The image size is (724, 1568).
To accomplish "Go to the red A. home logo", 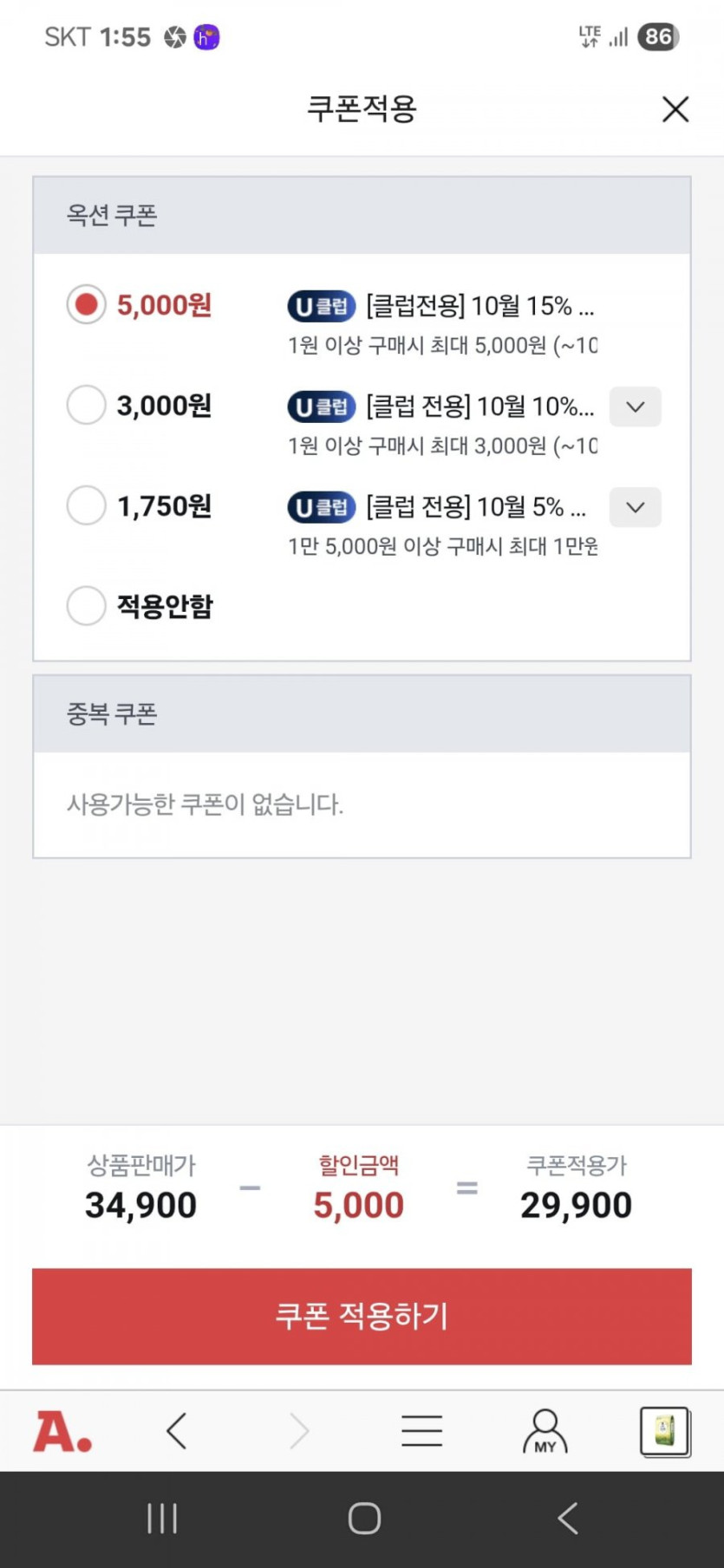I will pyautogui.click(x=62, y=1431).
